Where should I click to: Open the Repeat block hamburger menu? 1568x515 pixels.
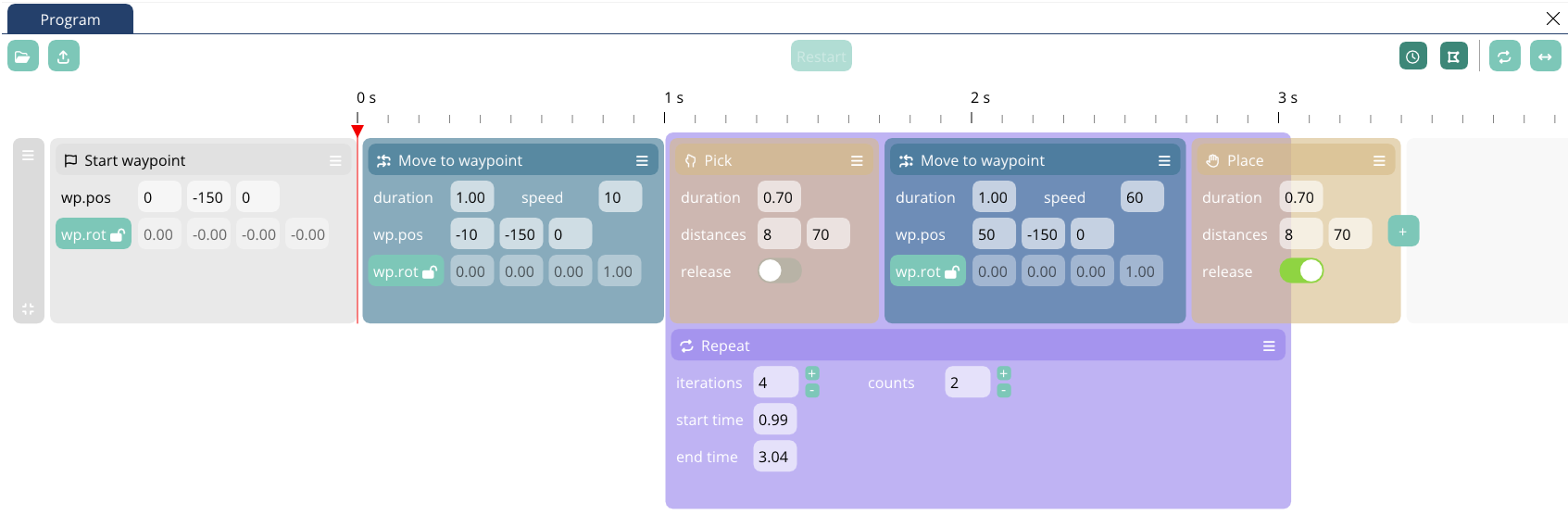tap(1268, 345)
